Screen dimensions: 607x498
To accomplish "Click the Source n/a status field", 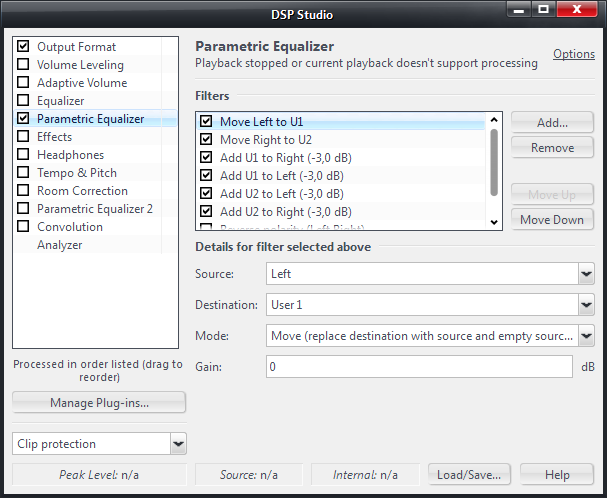I will (x=249, y=474).
